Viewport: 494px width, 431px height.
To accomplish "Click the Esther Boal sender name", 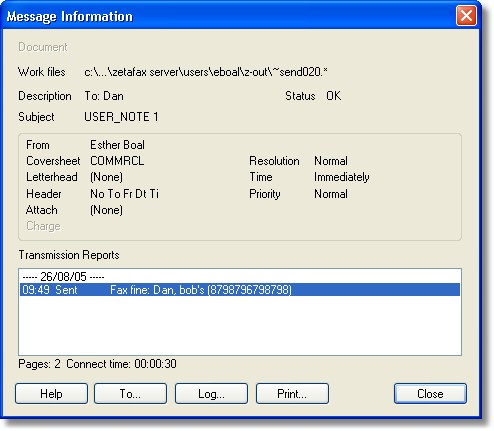I will (x=117, y=145).
